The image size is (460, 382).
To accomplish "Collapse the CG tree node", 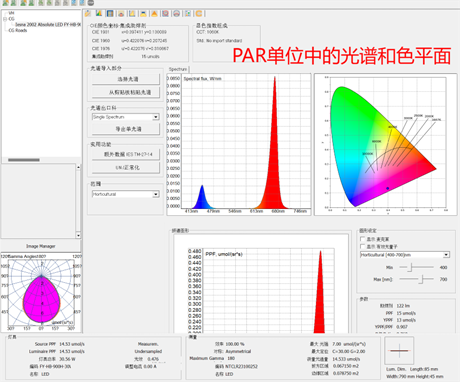I will point(5,19).
